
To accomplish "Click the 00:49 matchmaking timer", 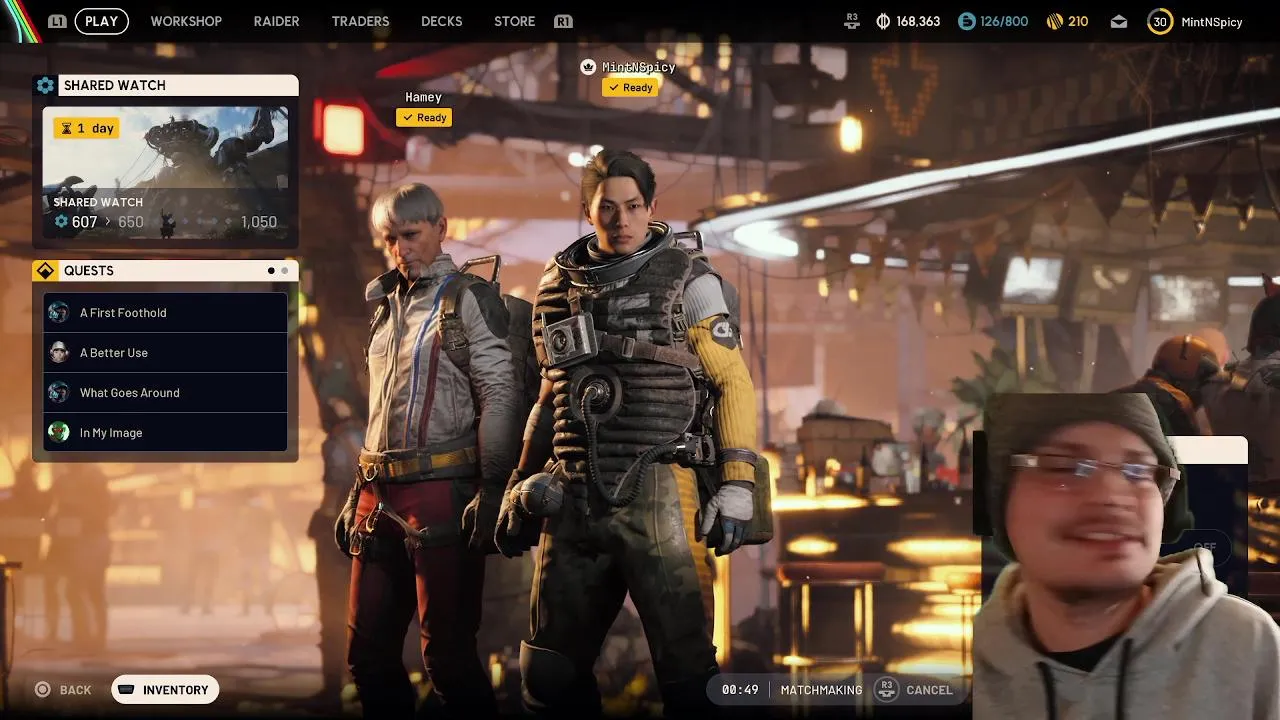I will [x=740, y=690].
